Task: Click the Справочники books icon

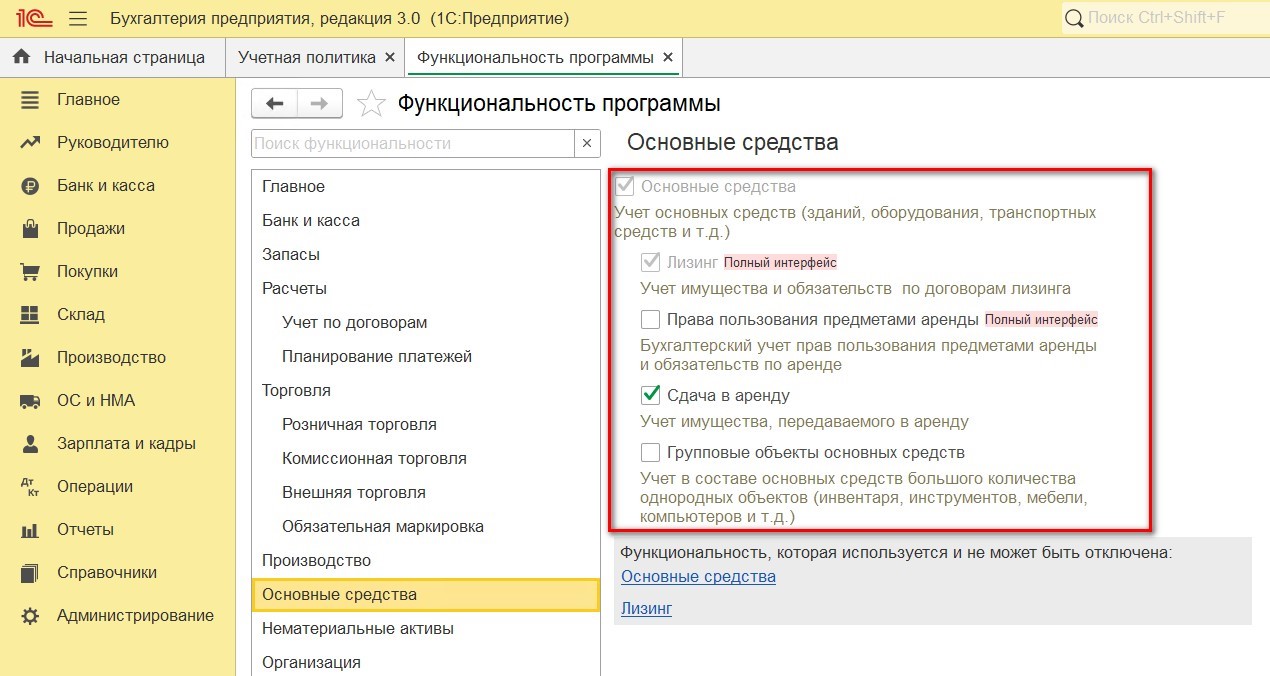Action: [30, 573]
